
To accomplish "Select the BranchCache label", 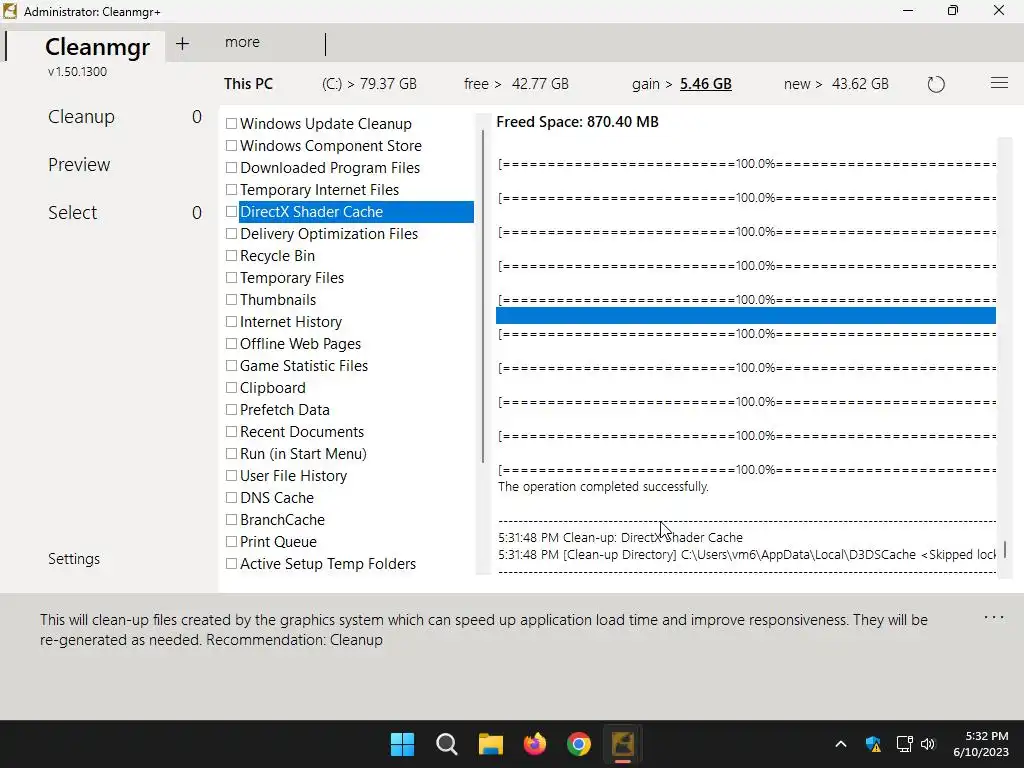I will (282, 520).
